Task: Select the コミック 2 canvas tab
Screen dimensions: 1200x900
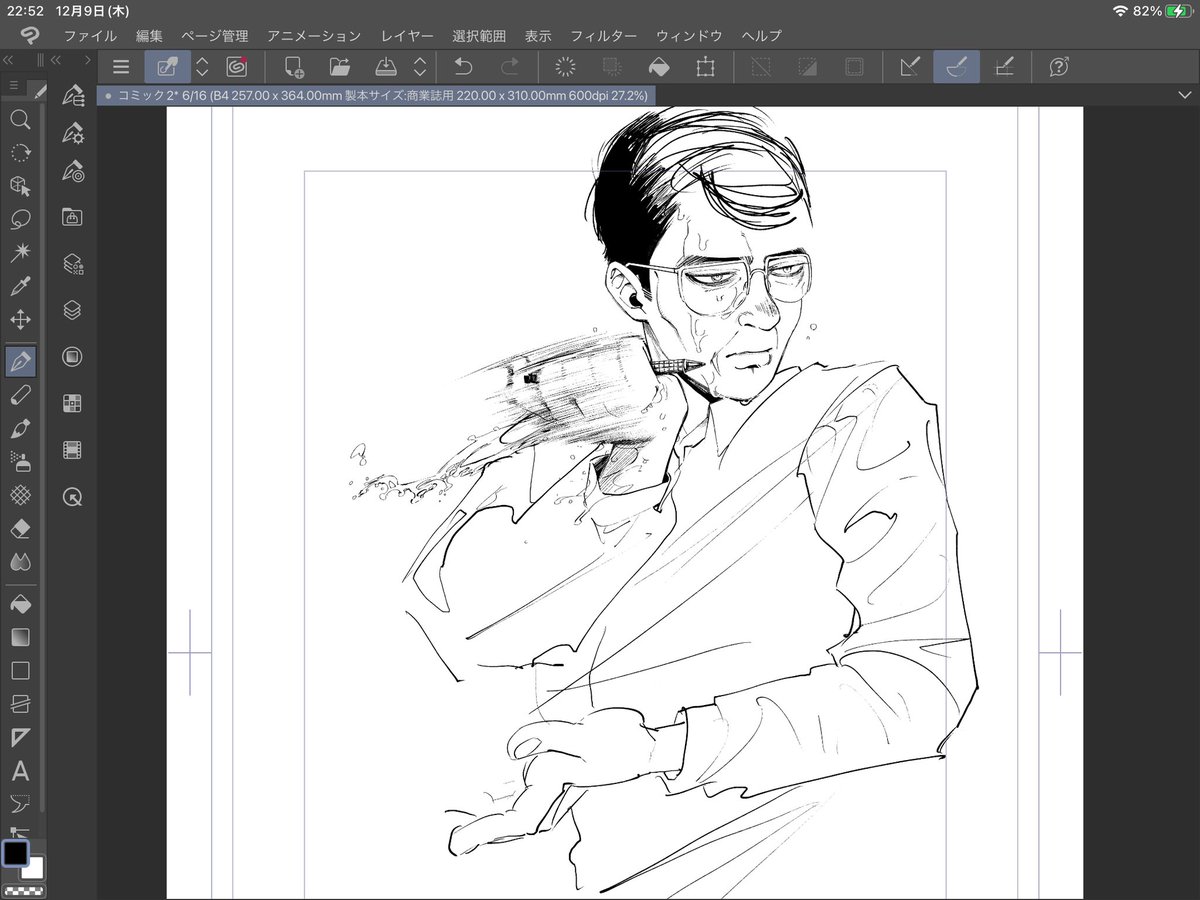Action: coord(377,95)
